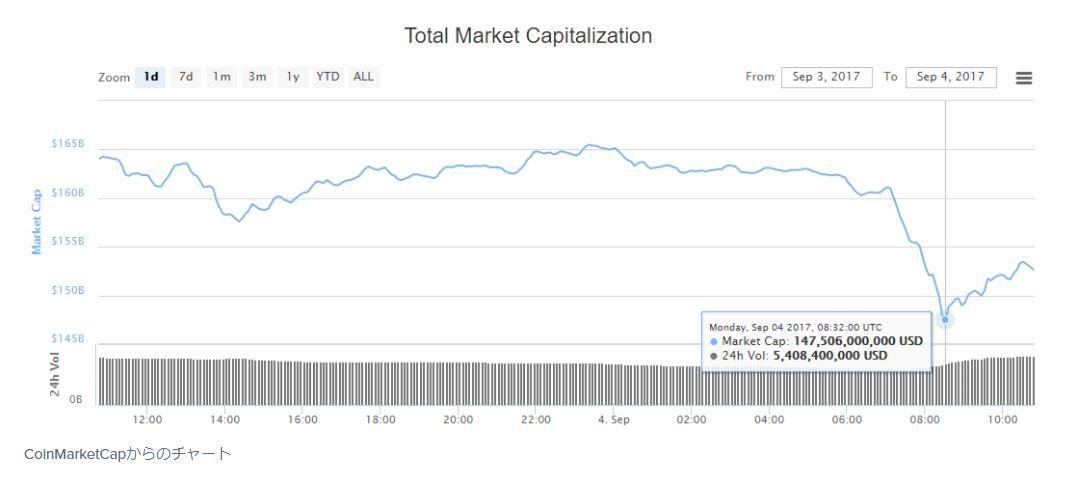This screenshot has width=1086, height=481.
Task: Click the CoinMarketCap chart caption
Action: coord(127,455)
